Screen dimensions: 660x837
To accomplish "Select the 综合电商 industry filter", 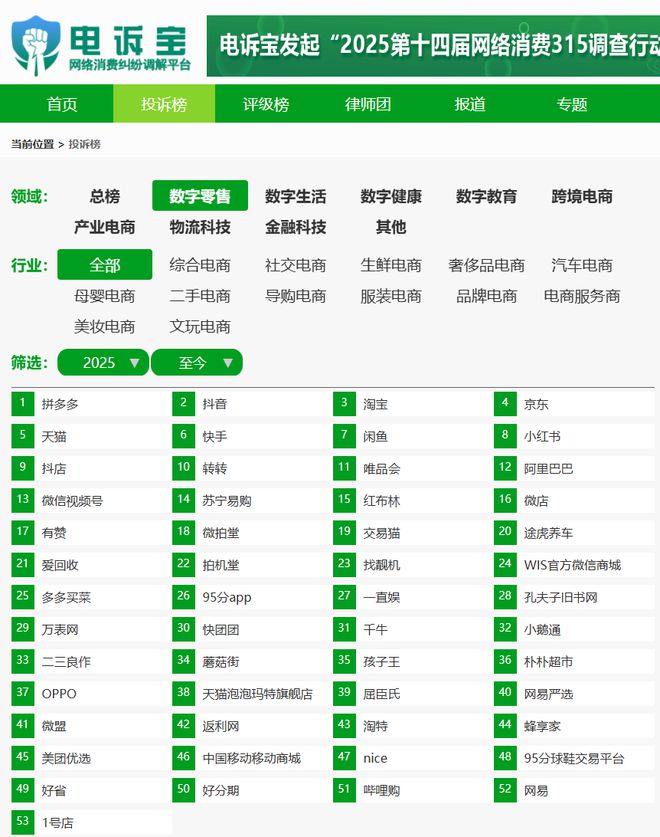I will [200, 265].
